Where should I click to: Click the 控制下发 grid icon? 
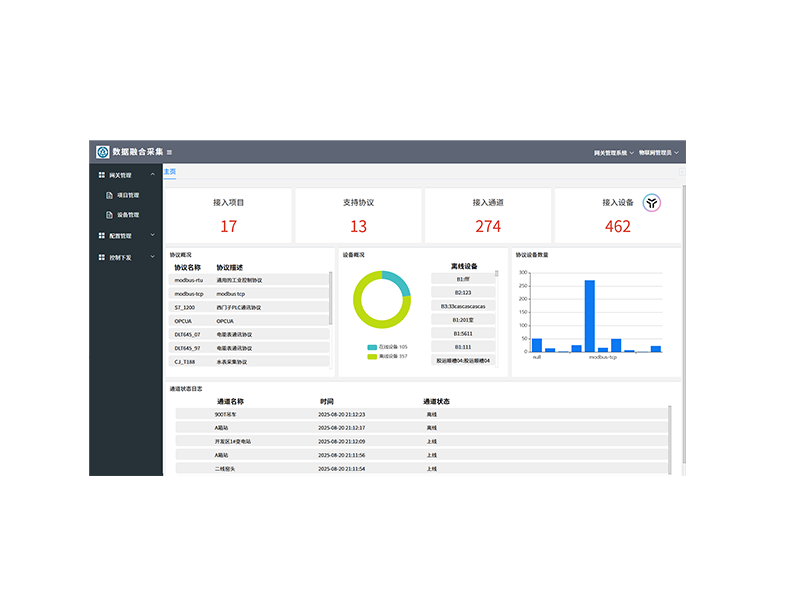click(101, 257)
